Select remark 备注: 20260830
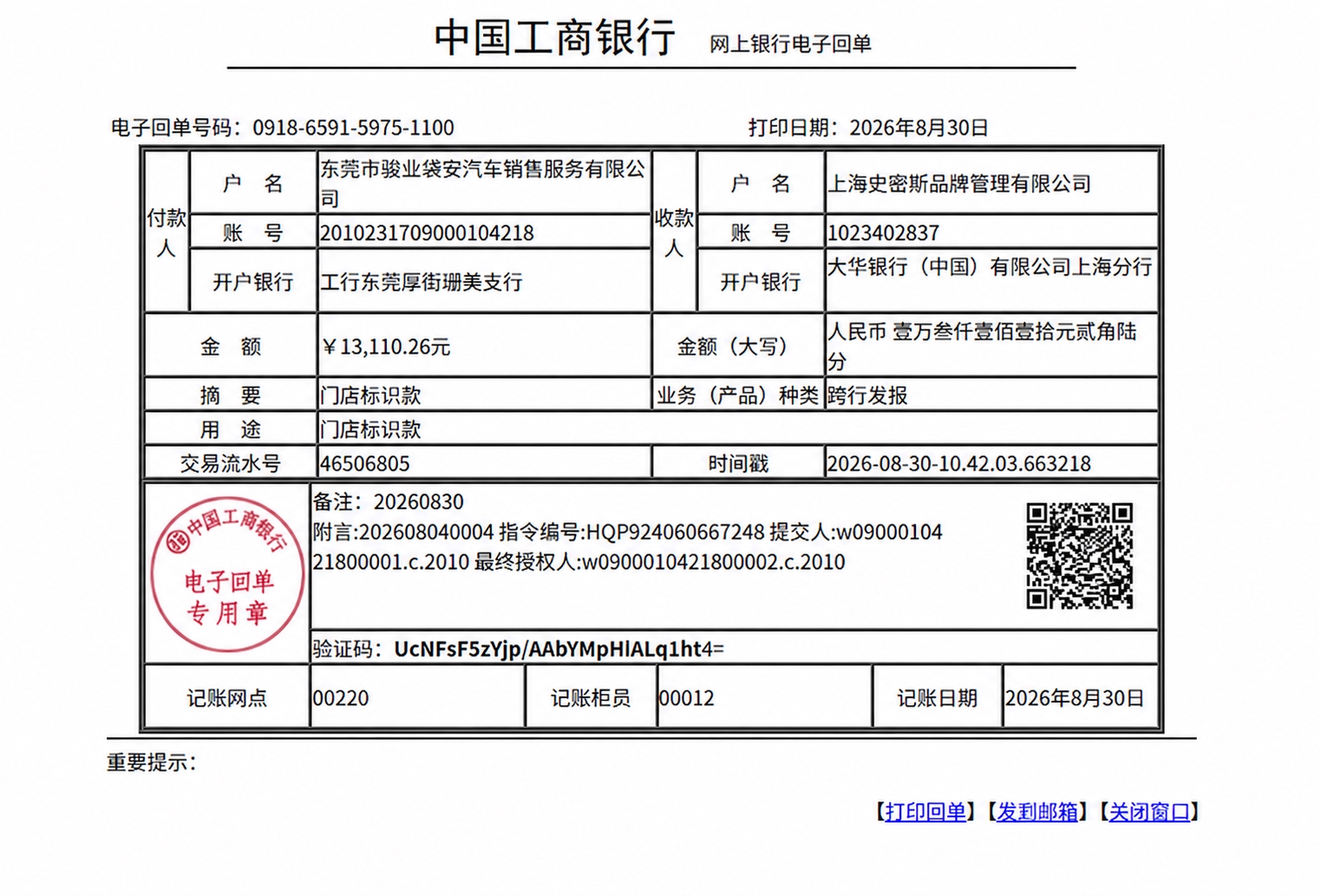 point(388,502)
